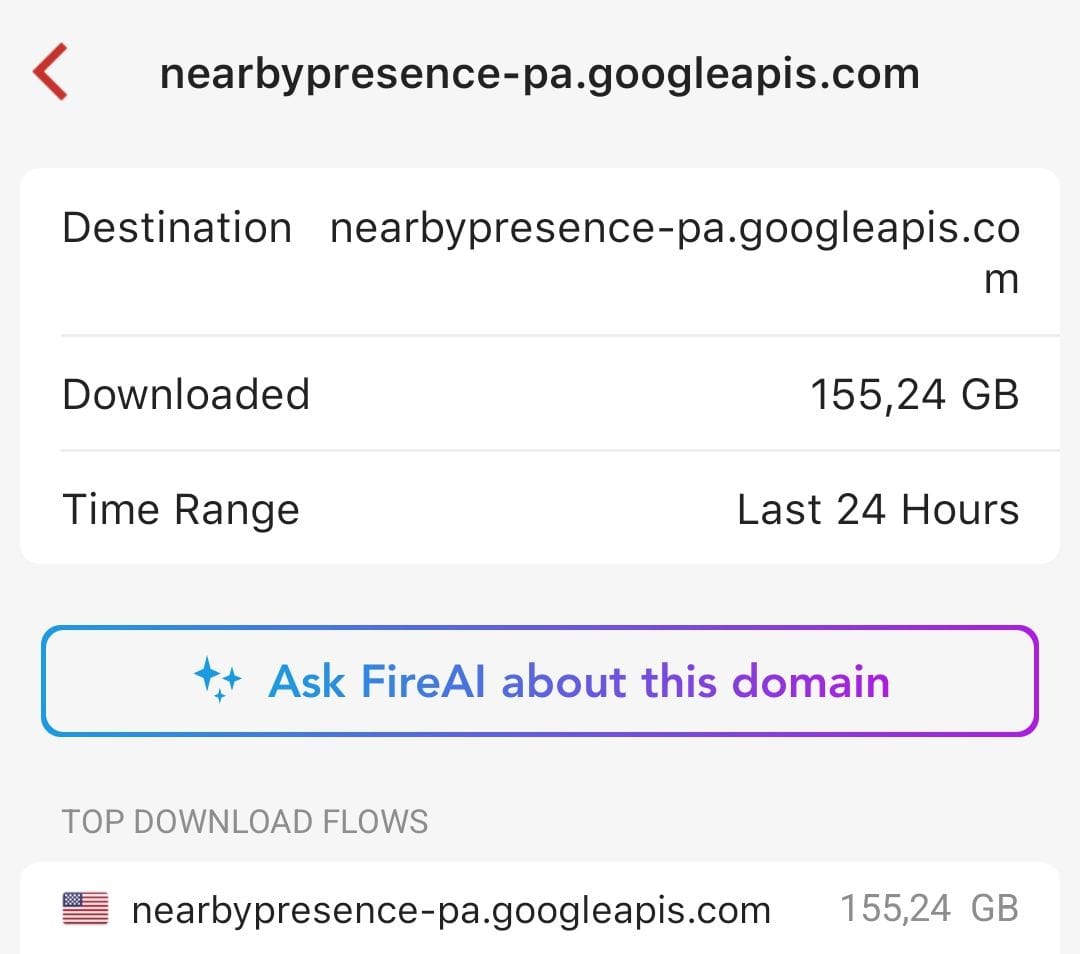Select the Destination label
This screenshot has width=1080, height=954.
coord(177,228)
